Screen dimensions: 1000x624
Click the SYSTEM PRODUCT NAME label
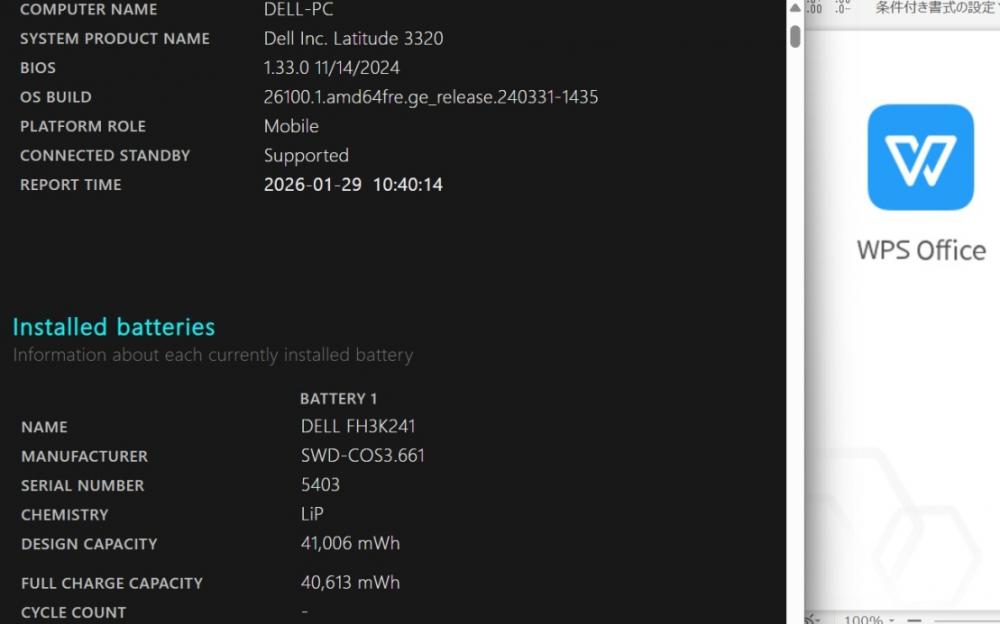click(115, 38)
